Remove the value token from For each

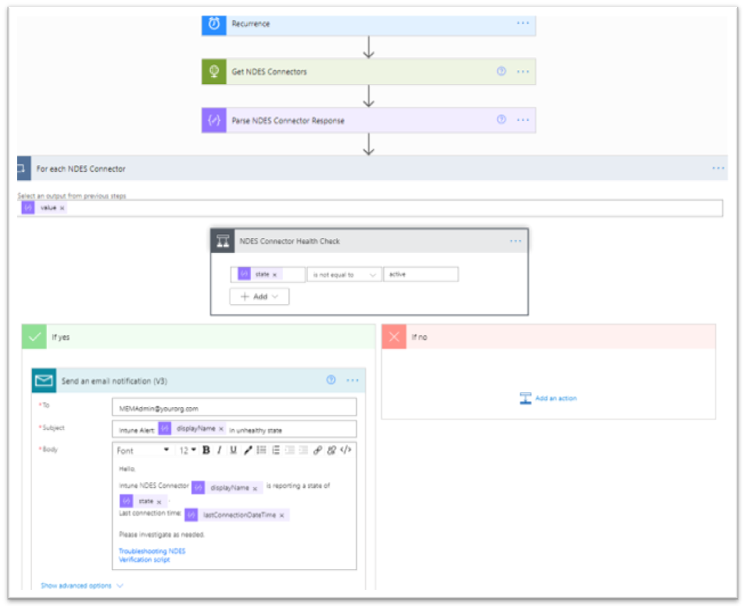click(x=62, y=208)
